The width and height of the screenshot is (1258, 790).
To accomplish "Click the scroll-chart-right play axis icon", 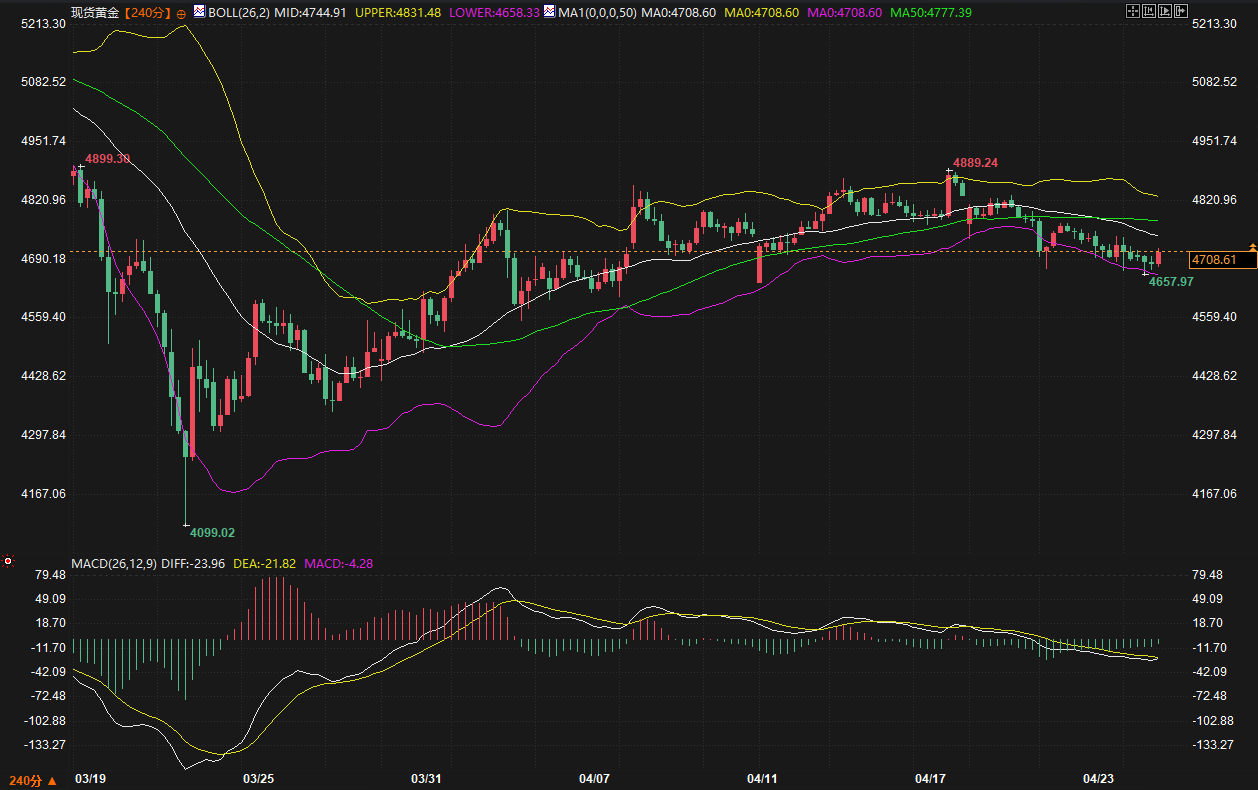I will tap(1165, 11).
